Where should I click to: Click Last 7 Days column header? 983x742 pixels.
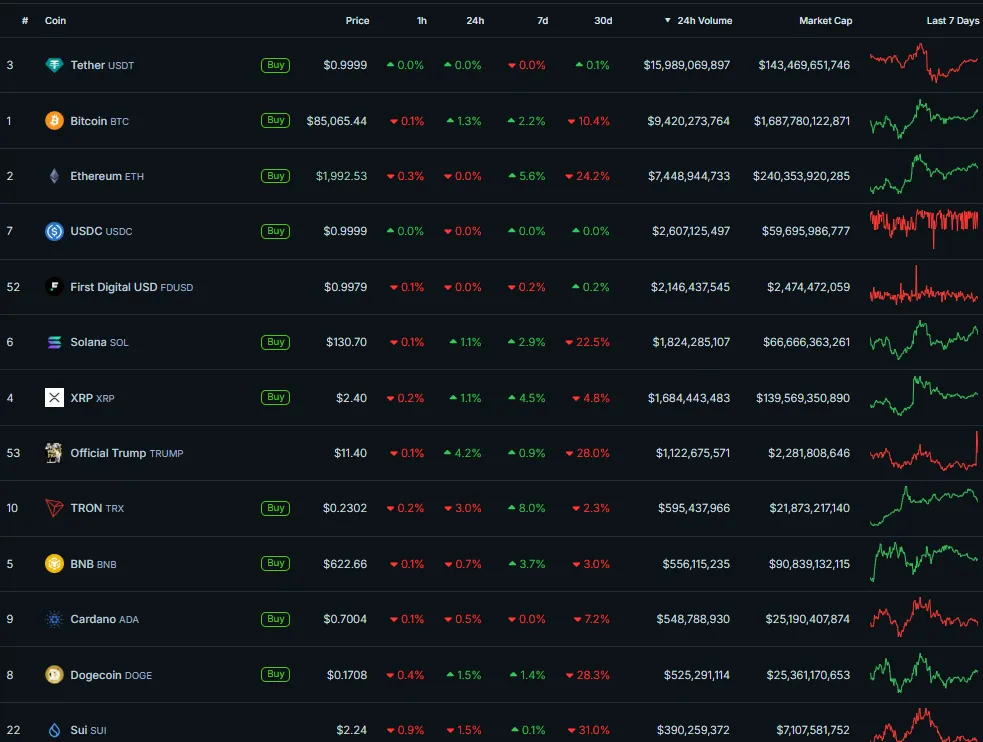953,21
